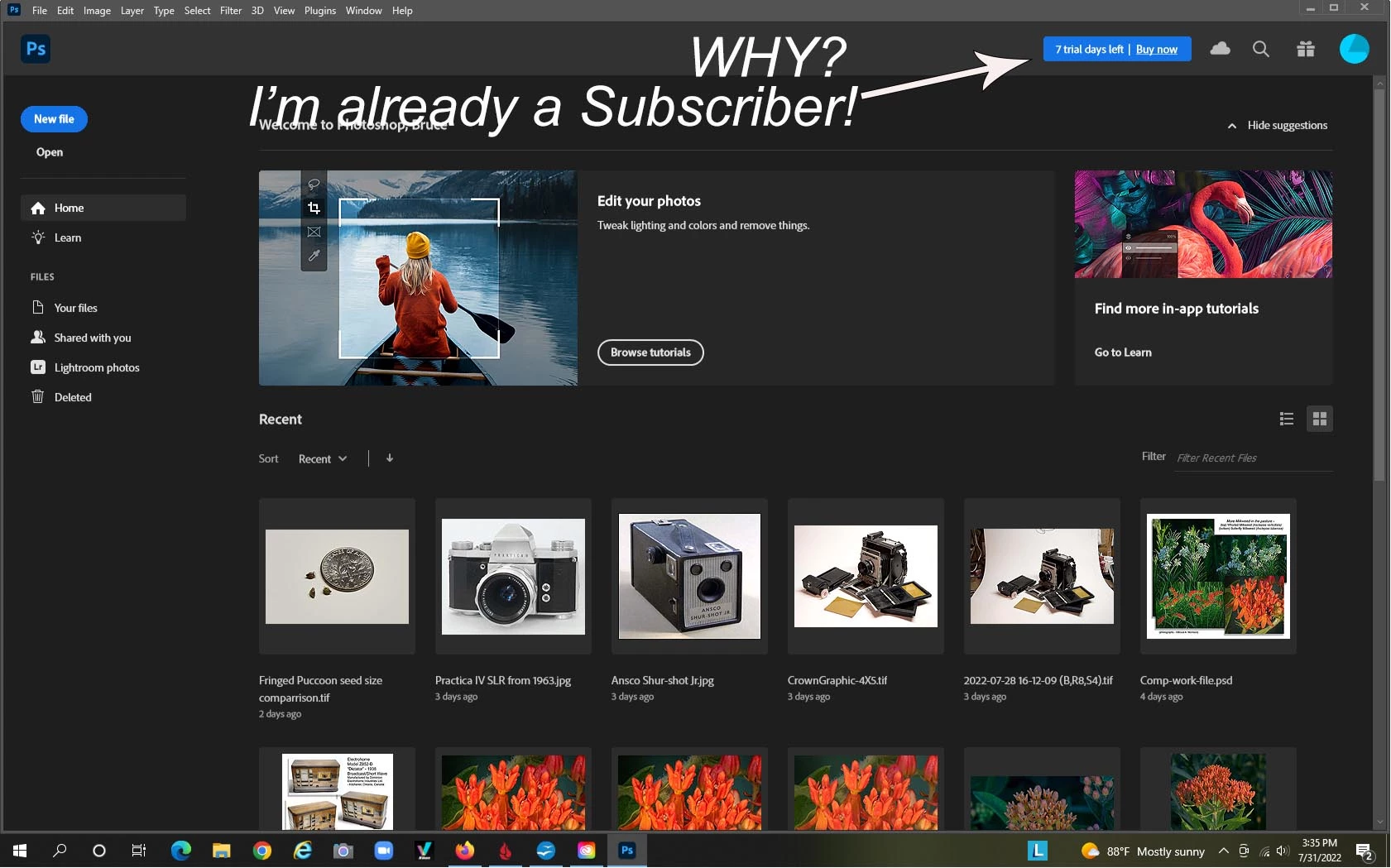This screenshot has width=1391, height=868.
Task: Open the blue L app in the taskbar
Action: (1038, 851)
